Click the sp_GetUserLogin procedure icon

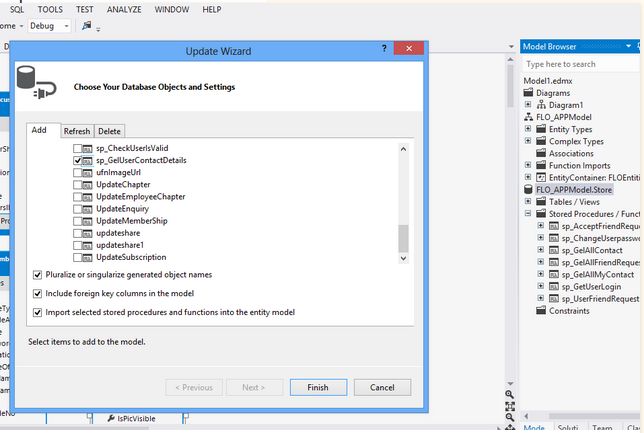[554, 286]
